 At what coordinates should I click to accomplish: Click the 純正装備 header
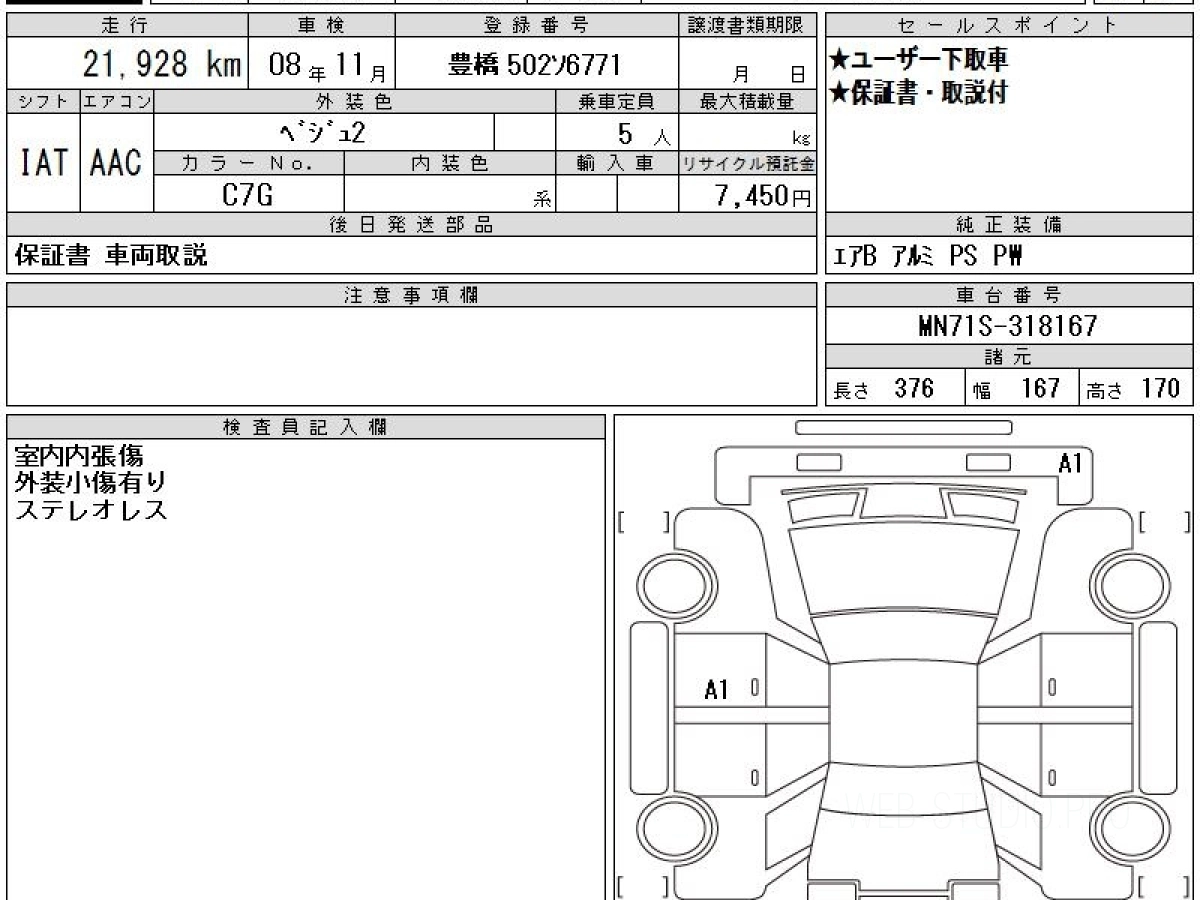(1009, 225)
